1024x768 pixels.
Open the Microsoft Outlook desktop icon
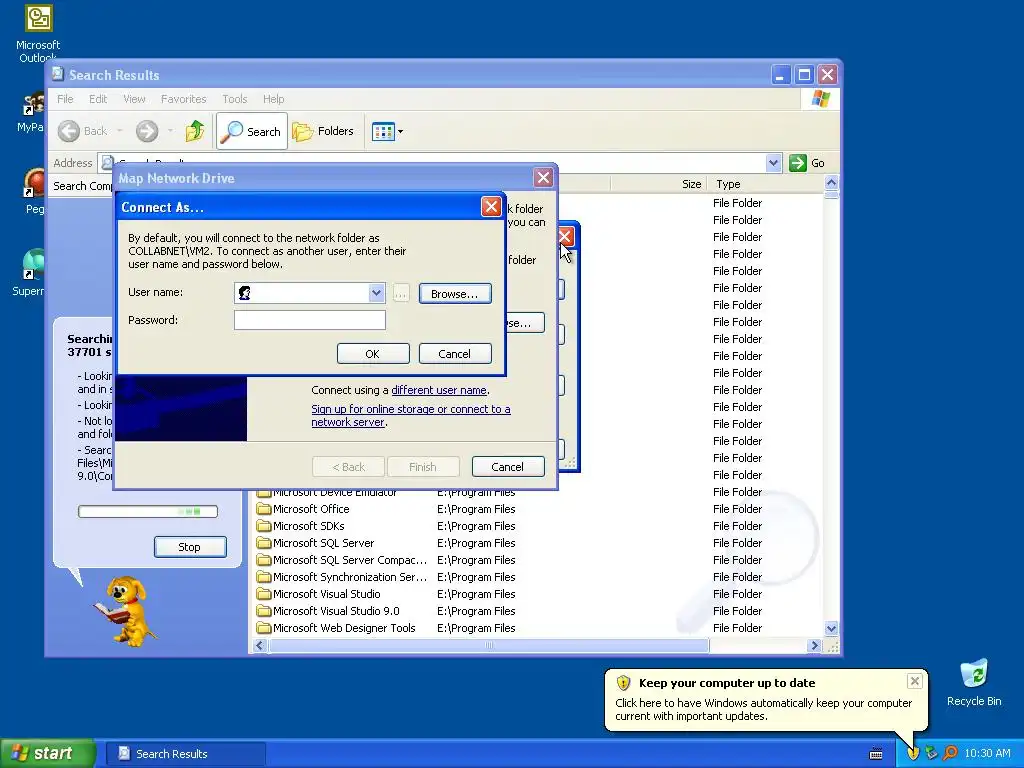[x=38, y=33]
